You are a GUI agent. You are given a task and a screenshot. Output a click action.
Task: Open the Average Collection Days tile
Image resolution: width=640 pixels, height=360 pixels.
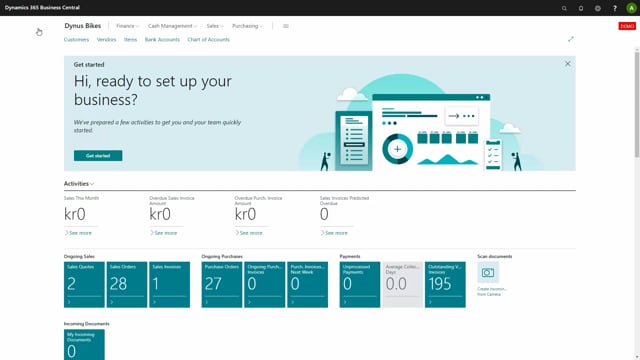[402, 284]
